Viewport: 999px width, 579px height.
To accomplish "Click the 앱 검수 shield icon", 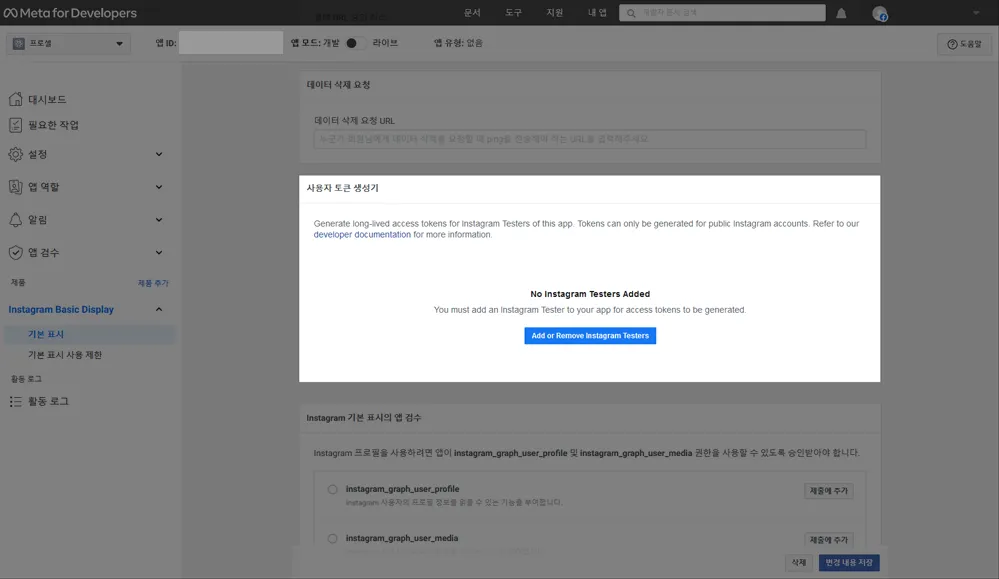I will (15, 252).
